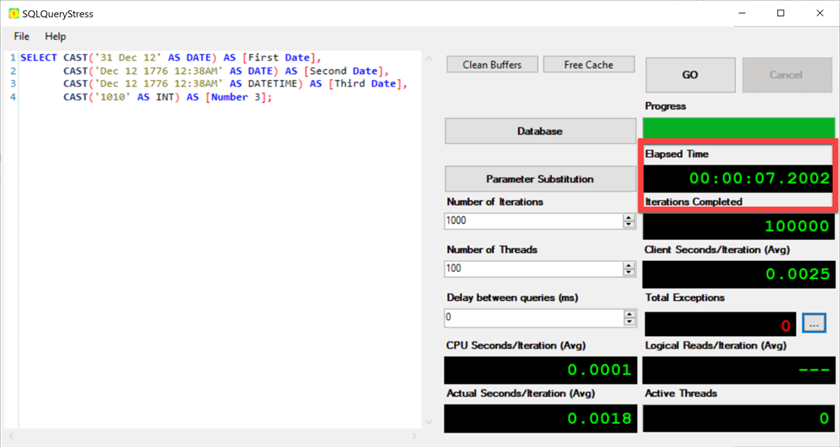The height and width of the screenshot is (447, 840).
Task: Open Parameter Substitution dialog
Action: pos(540,179)
